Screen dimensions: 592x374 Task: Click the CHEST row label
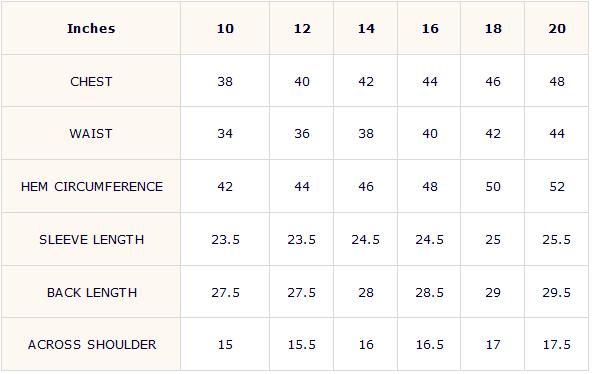pos(91,82)
